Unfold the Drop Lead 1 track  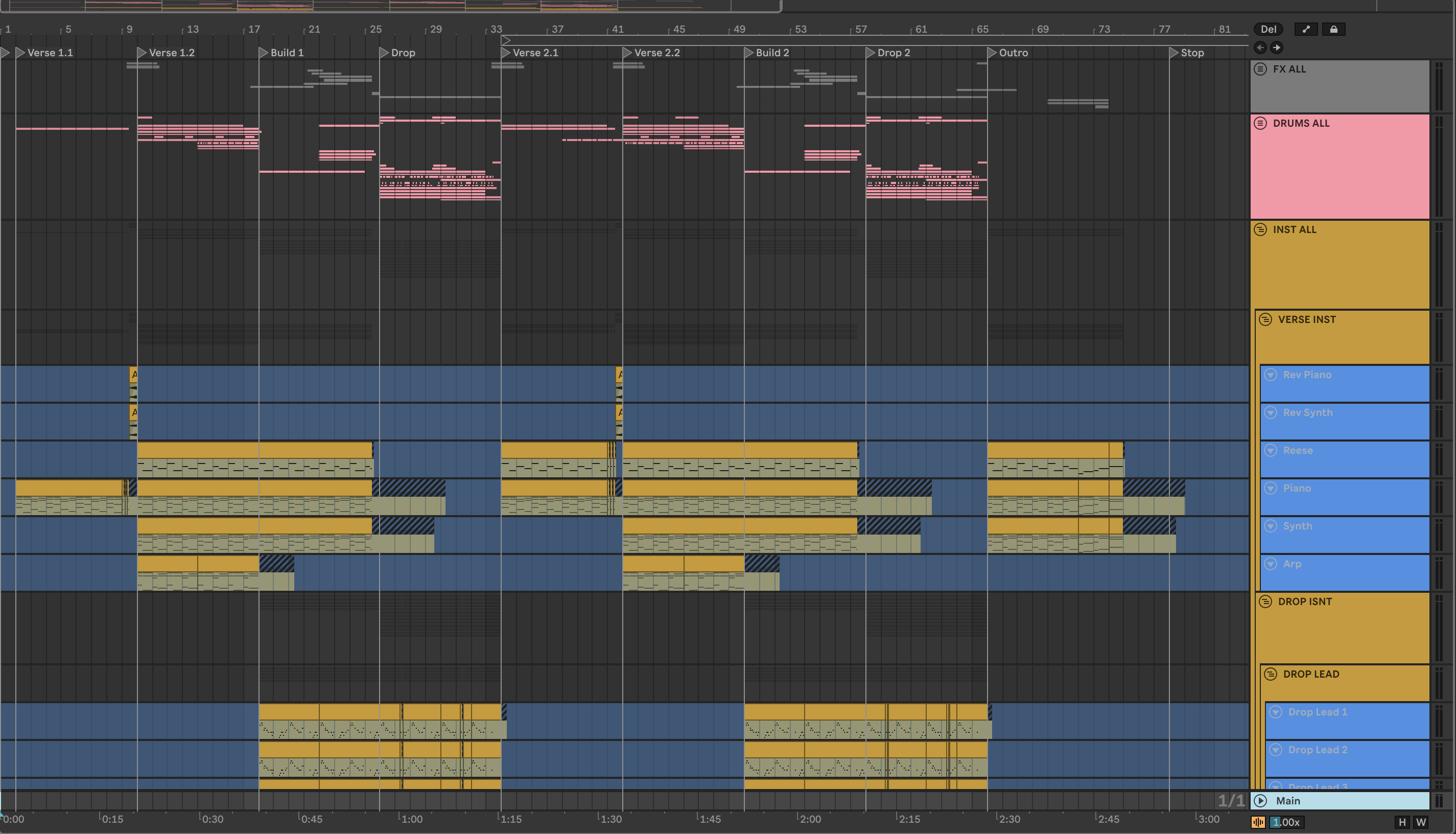point(1276,712)
